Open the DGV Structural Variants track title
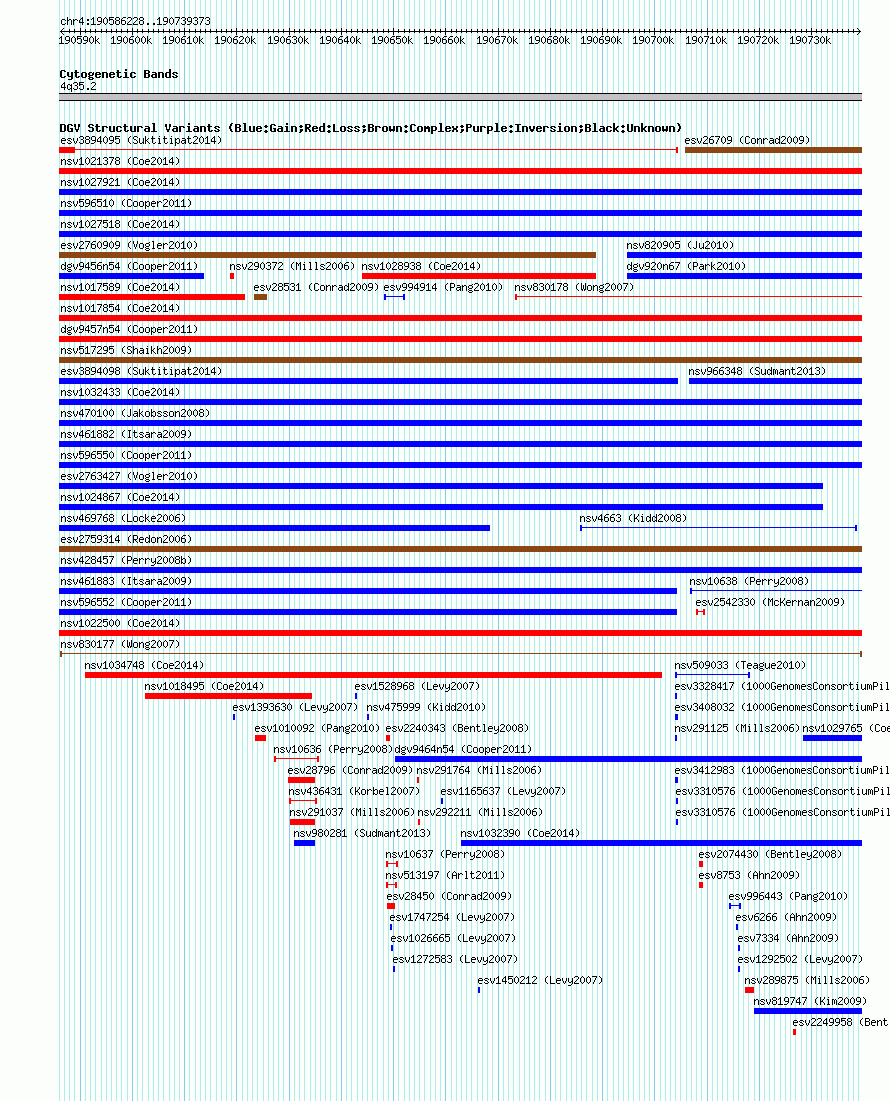This screenshot has height=1101, width=890. pyautogui.click(x=371, y=128)
